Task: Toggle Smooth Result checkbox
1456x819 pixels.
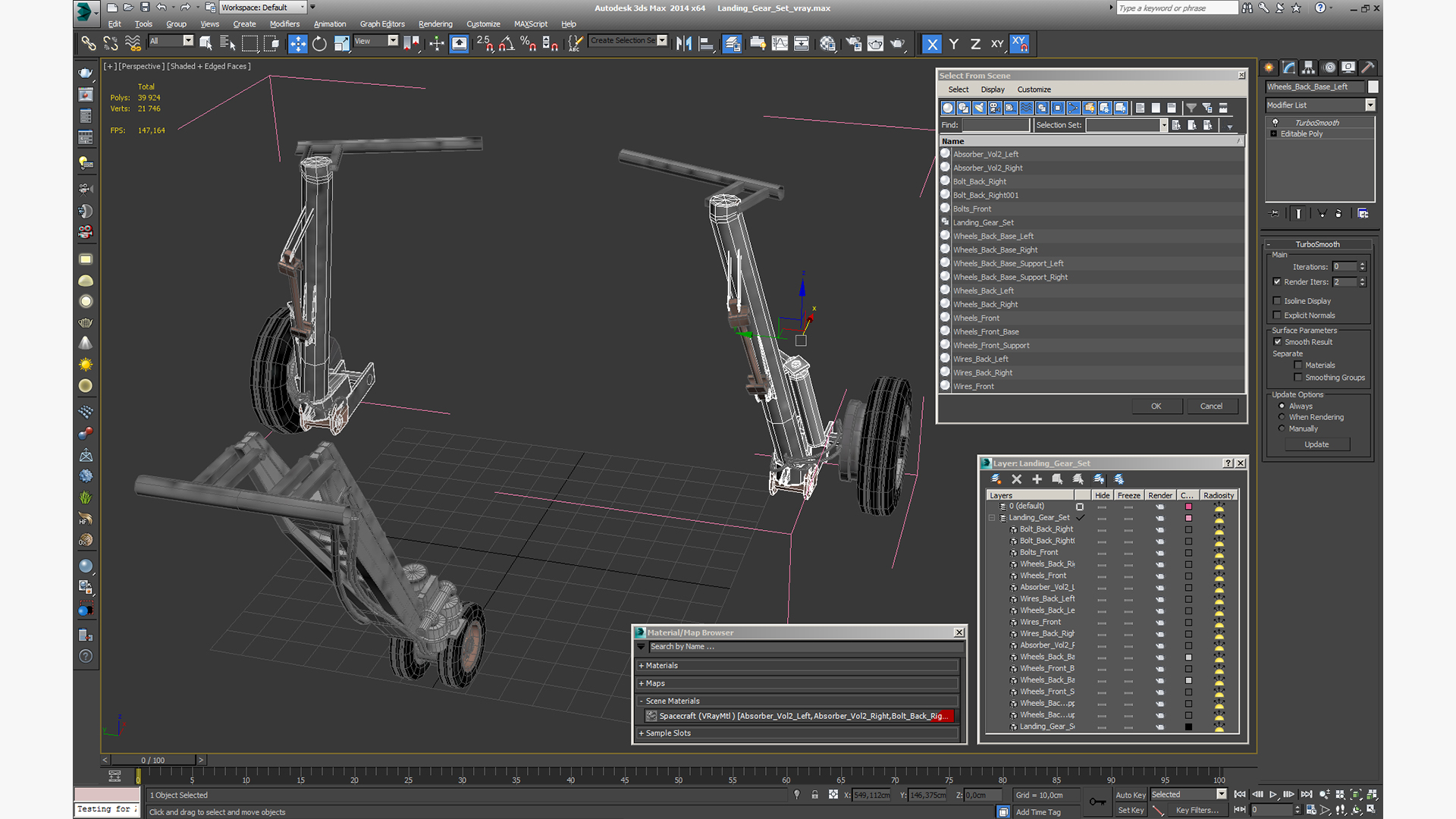Action: click(1278, 342)
